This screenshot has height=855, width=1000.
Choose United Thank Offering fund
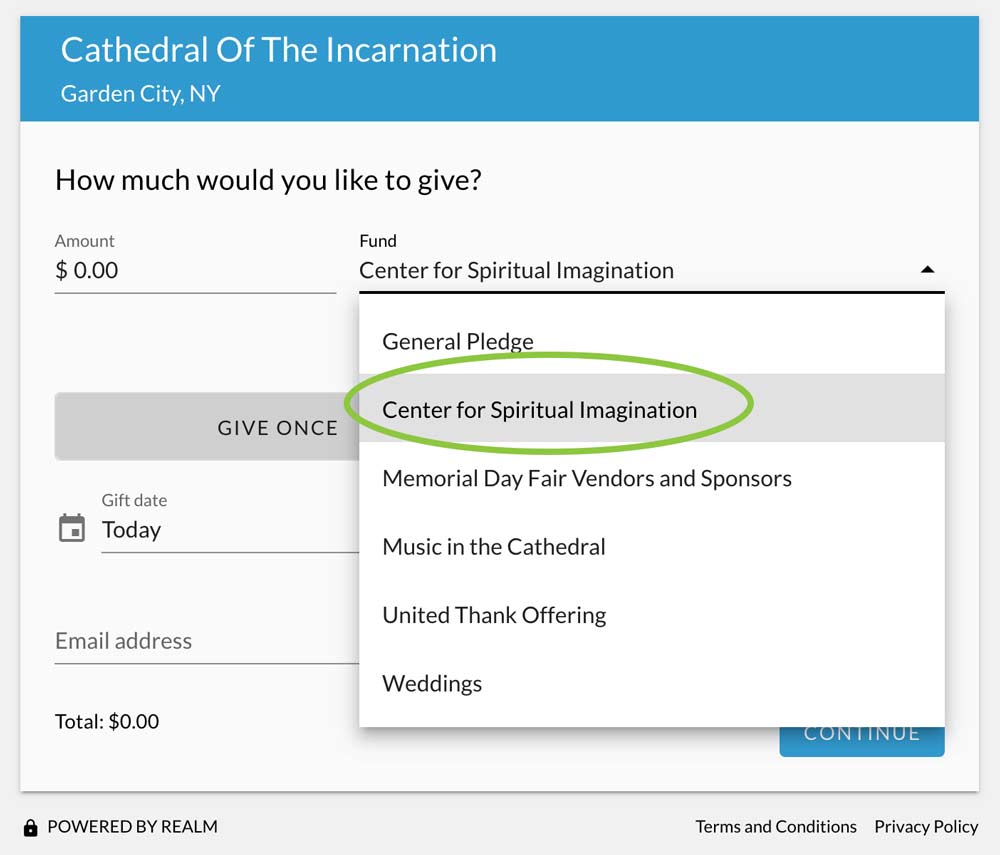coord(651,615)
